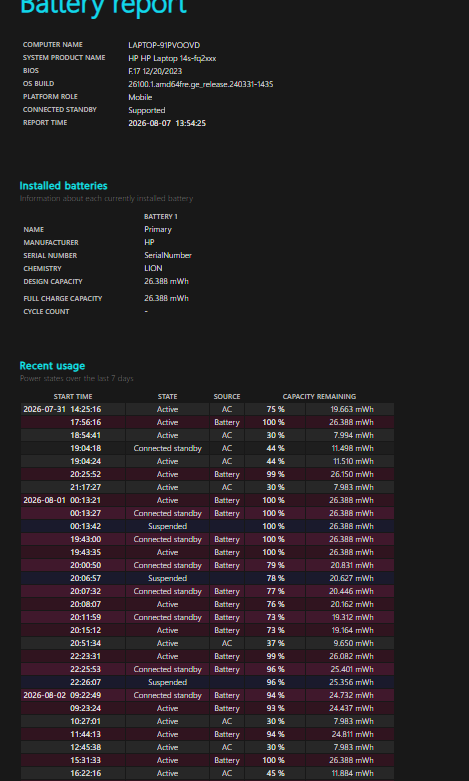The width and height of the screenshot is (469, 781).
Task: Click the "STATE" column header
Action: [167, 397]
